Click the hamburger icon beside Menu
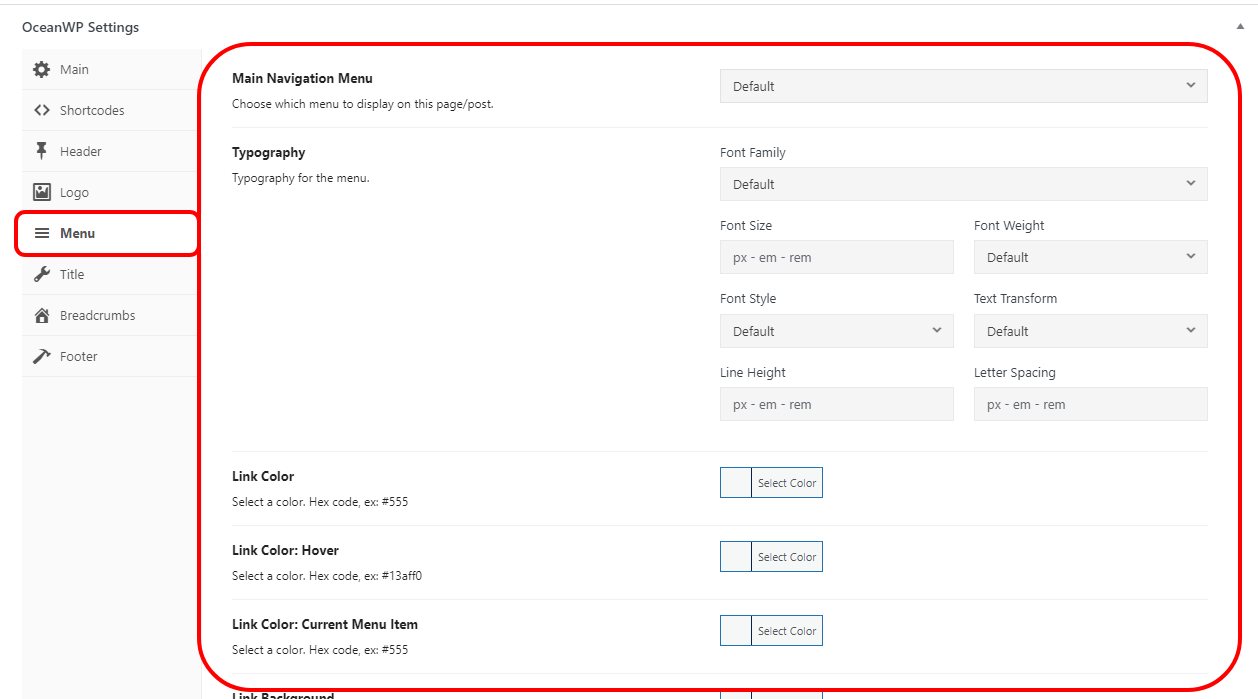Screen dimensions: 1258x699 tap(41, 233)
